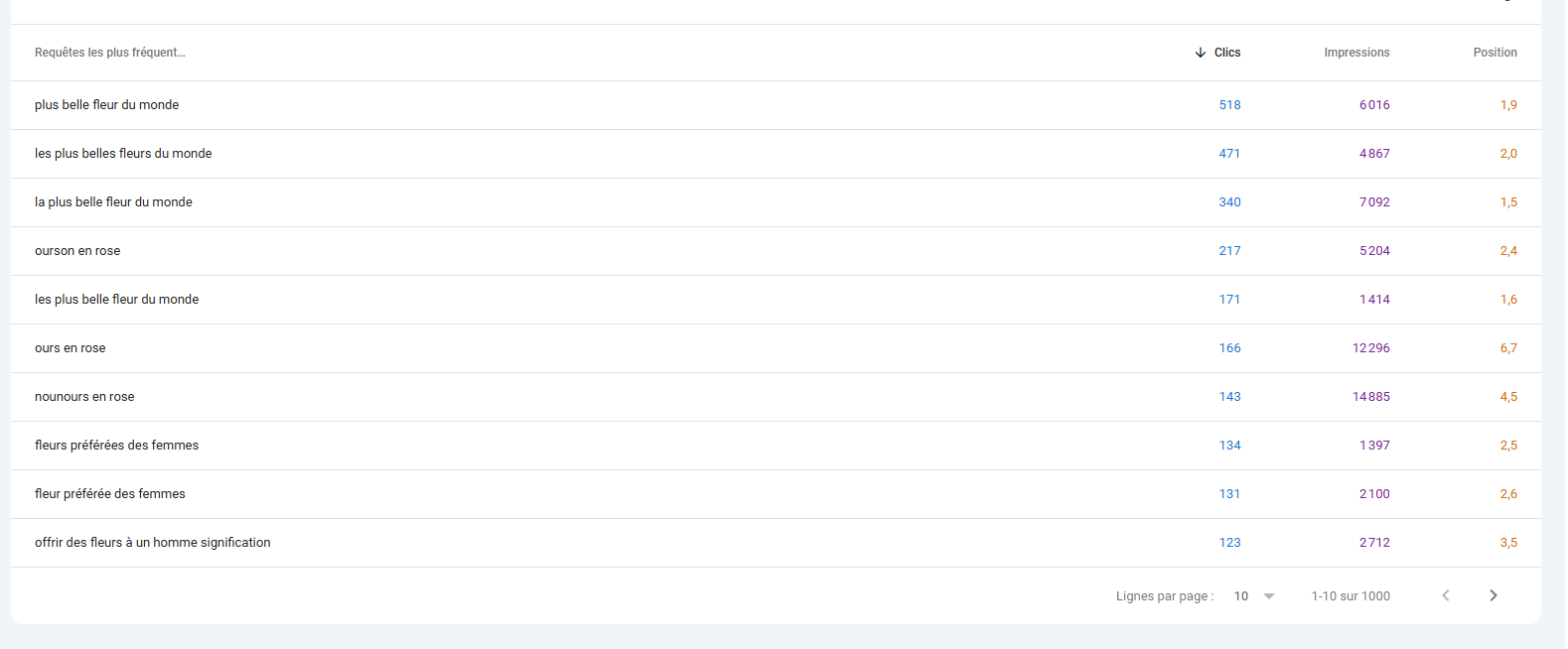Click the rows per page value 10
The height and width of the screenshot is (649, 1568).
click(x=1241, y=596)
